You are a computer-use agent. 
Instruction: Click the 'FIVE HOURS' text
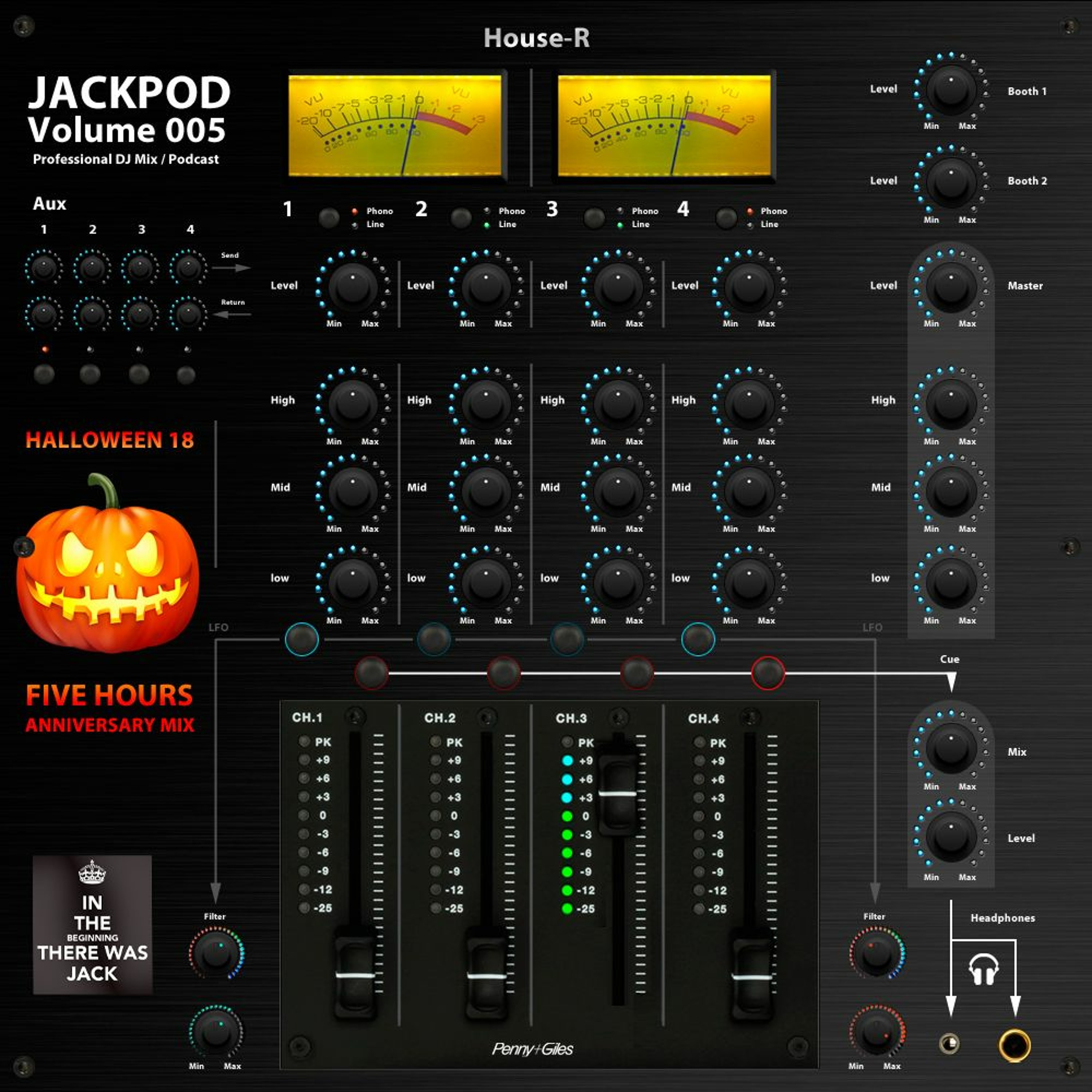[110, 695]
